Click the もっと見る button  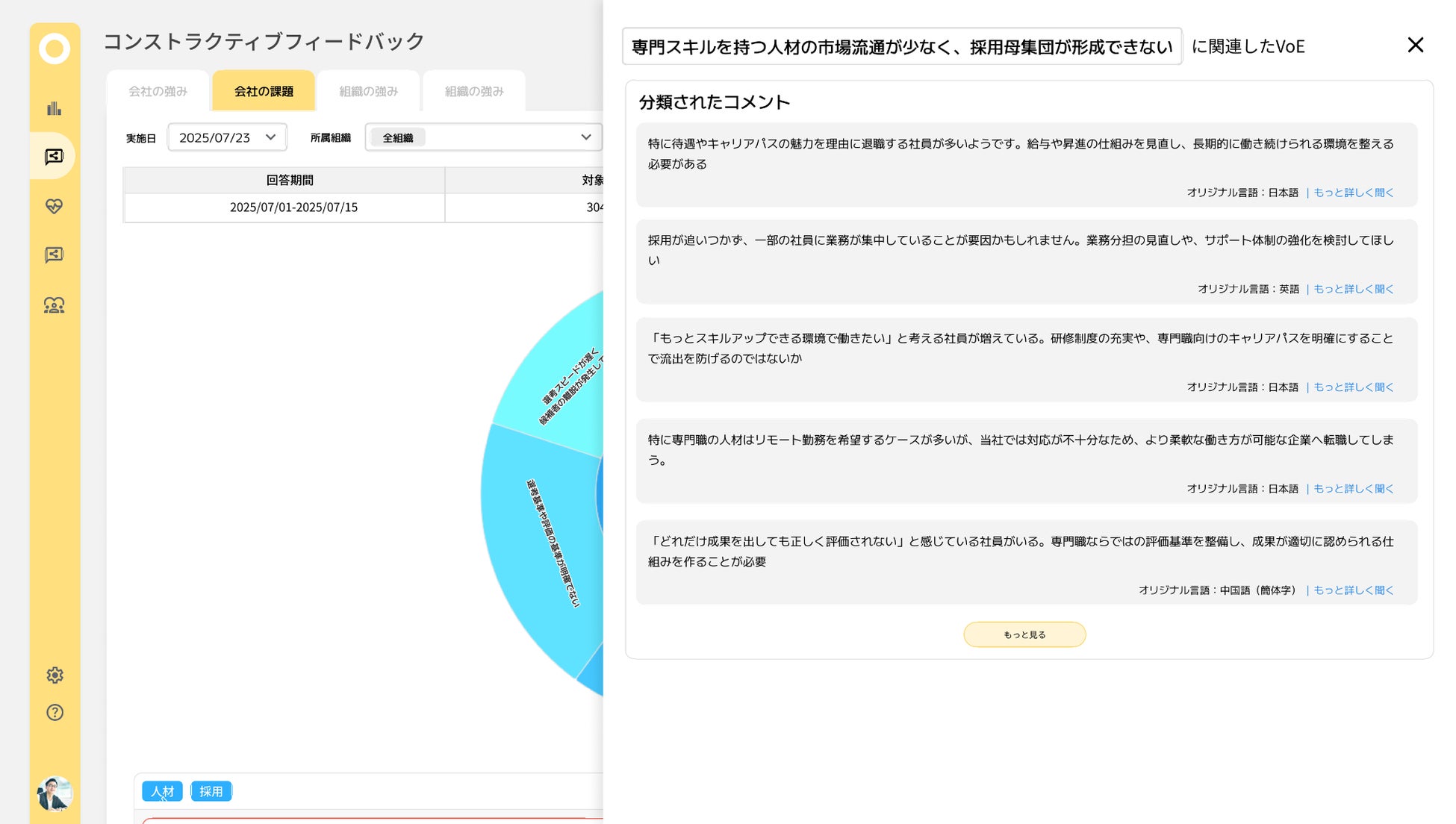point(1024,634)
